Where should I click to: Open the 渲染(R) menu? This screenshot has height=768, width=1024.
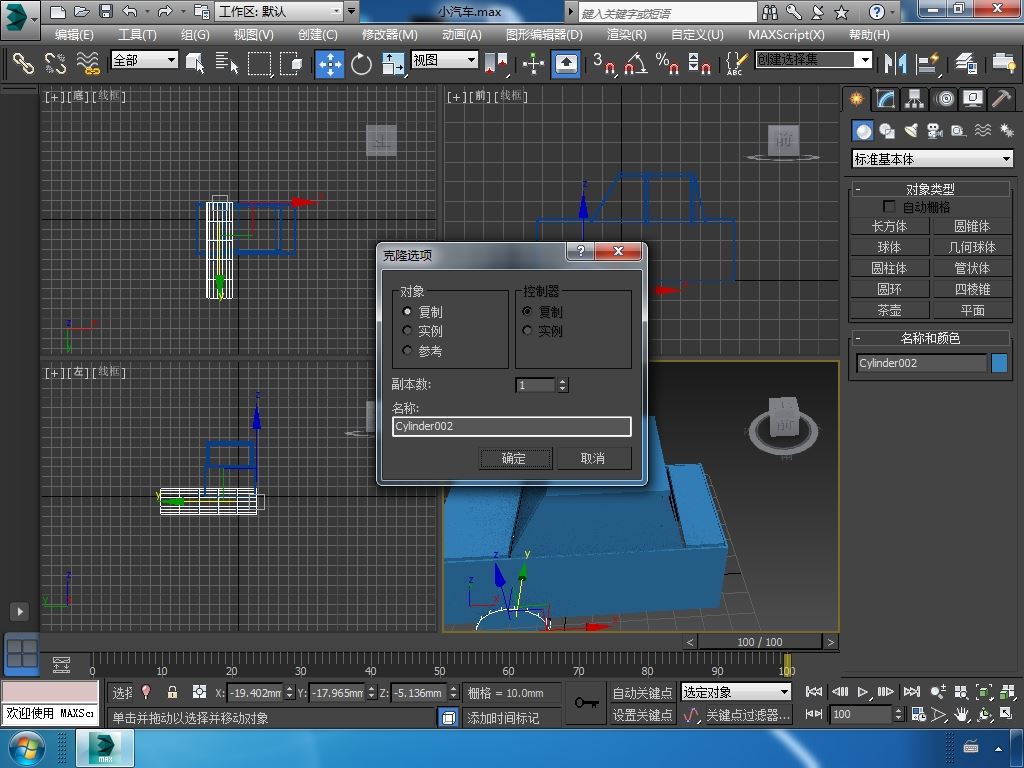626,34
